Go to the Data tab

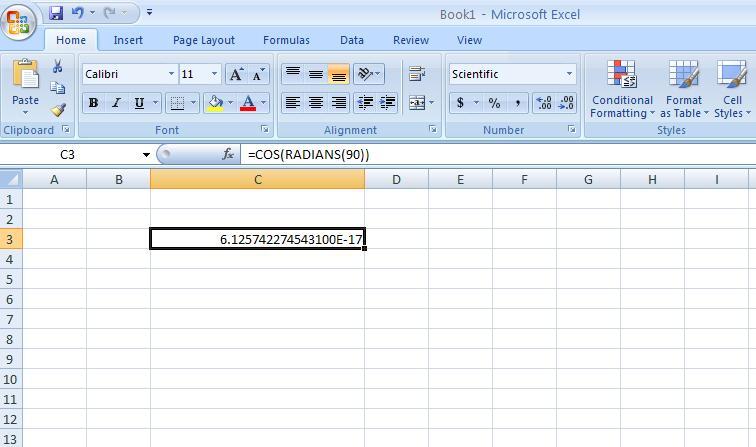click(x=351, y=40)
